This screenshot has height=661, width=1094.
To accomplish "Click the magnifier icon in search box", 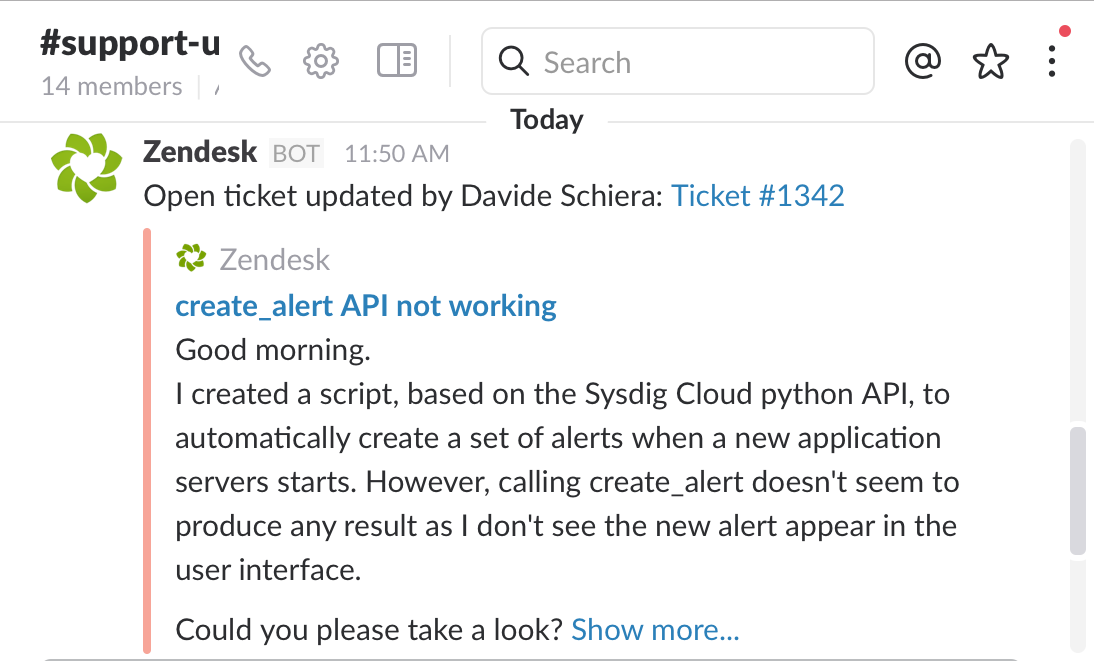I will click(x=514, y=61).
